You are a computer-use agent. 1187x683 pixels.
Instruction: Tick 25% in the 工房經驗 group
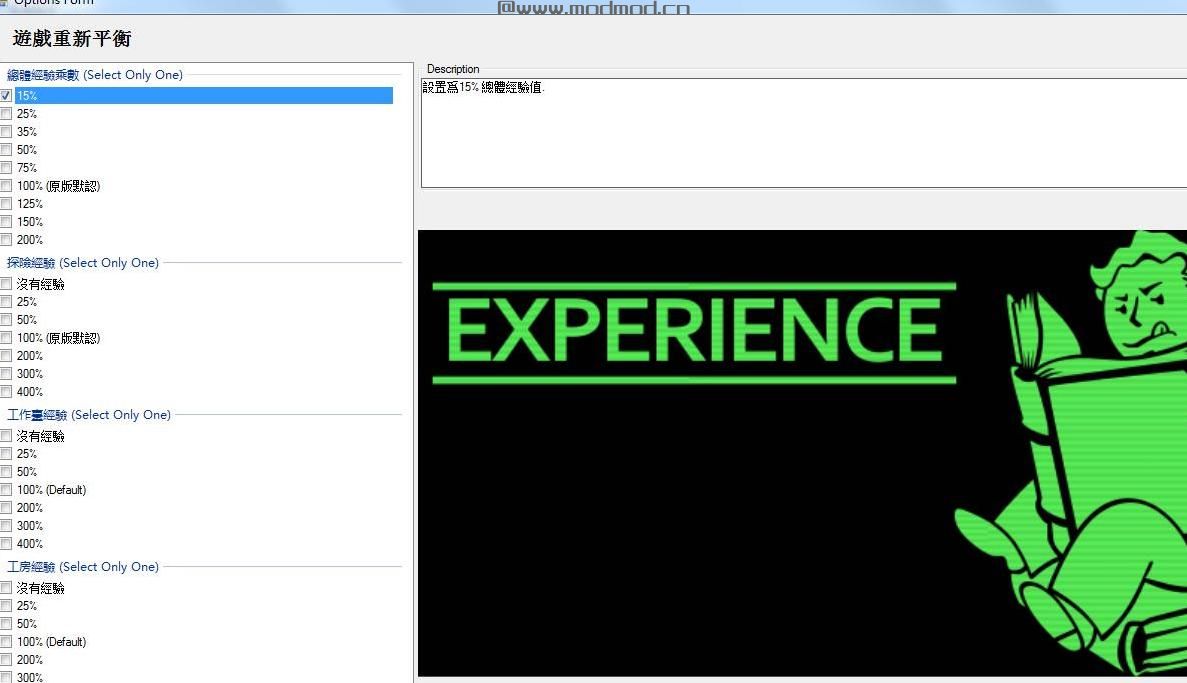6,606
